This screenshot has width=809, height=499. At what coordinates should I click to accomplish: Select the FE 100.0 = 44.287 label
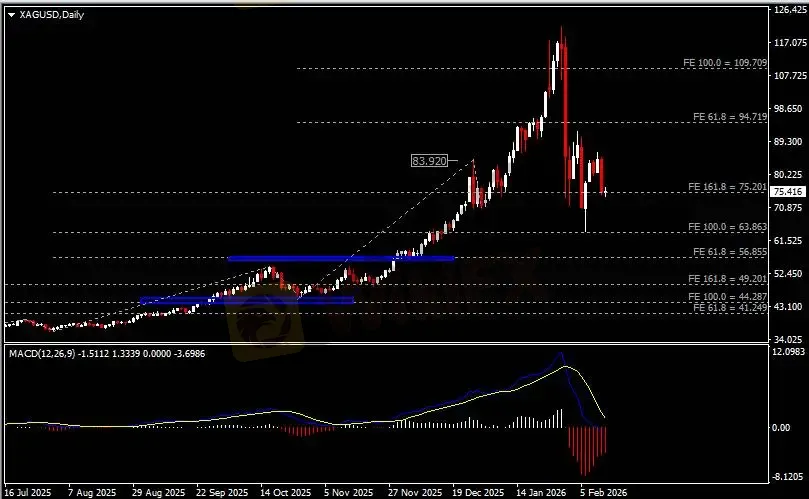coord(727,297)
